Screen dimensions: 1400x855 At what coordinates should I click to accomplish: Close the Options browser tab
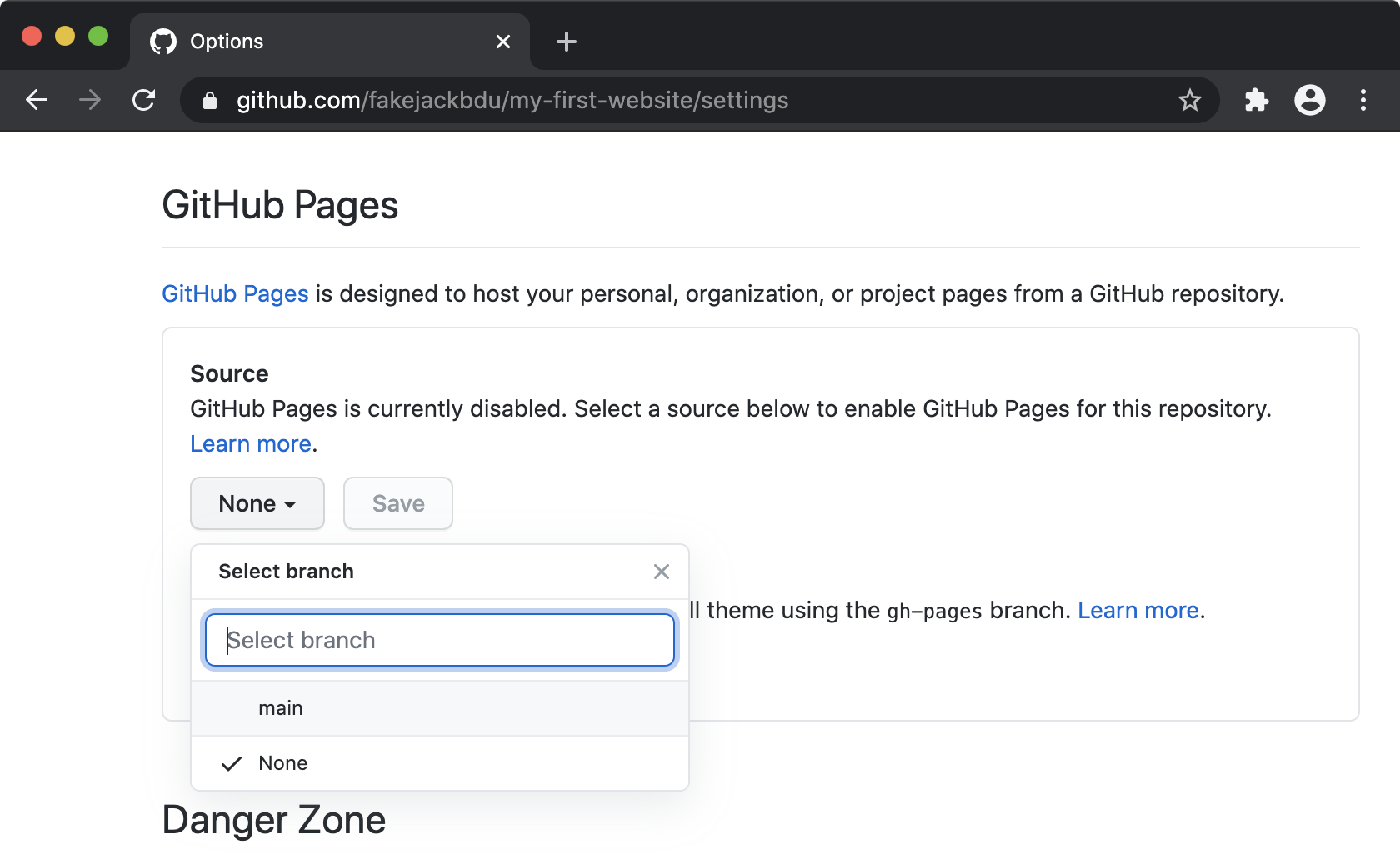click(x=503, y=42)
